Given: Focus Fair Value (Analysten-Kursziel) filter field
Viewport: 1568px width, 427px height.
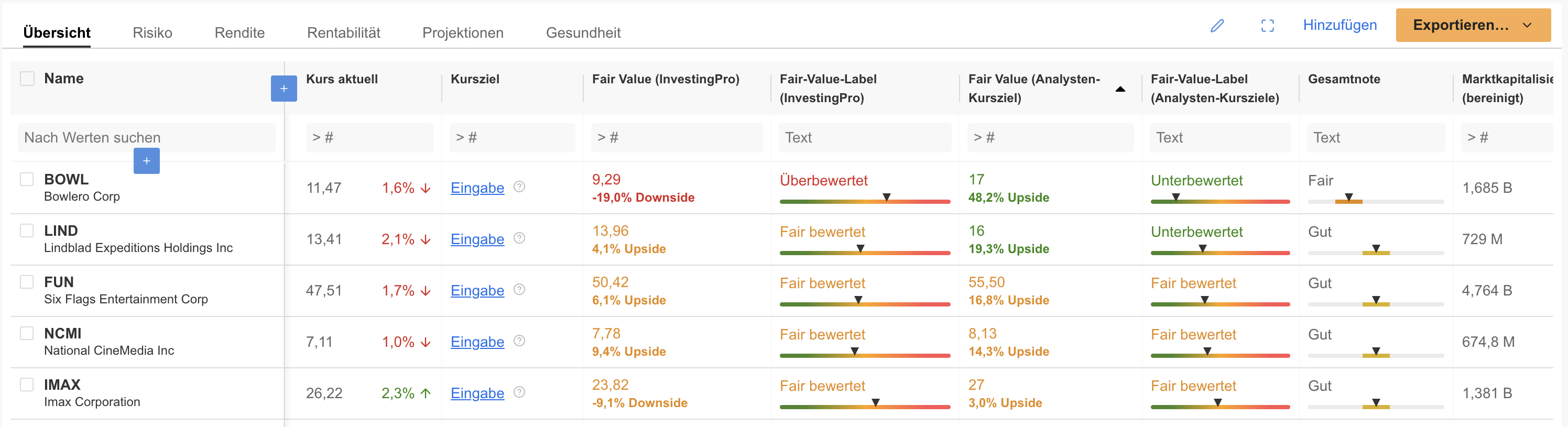Looking at the screenshot, I should [1050, 137].
